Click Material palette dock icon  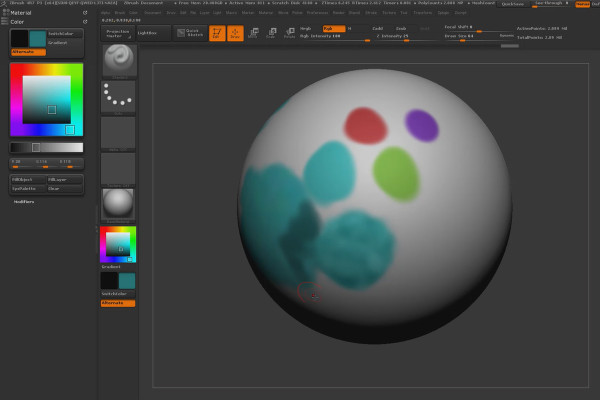click(85, 13)
